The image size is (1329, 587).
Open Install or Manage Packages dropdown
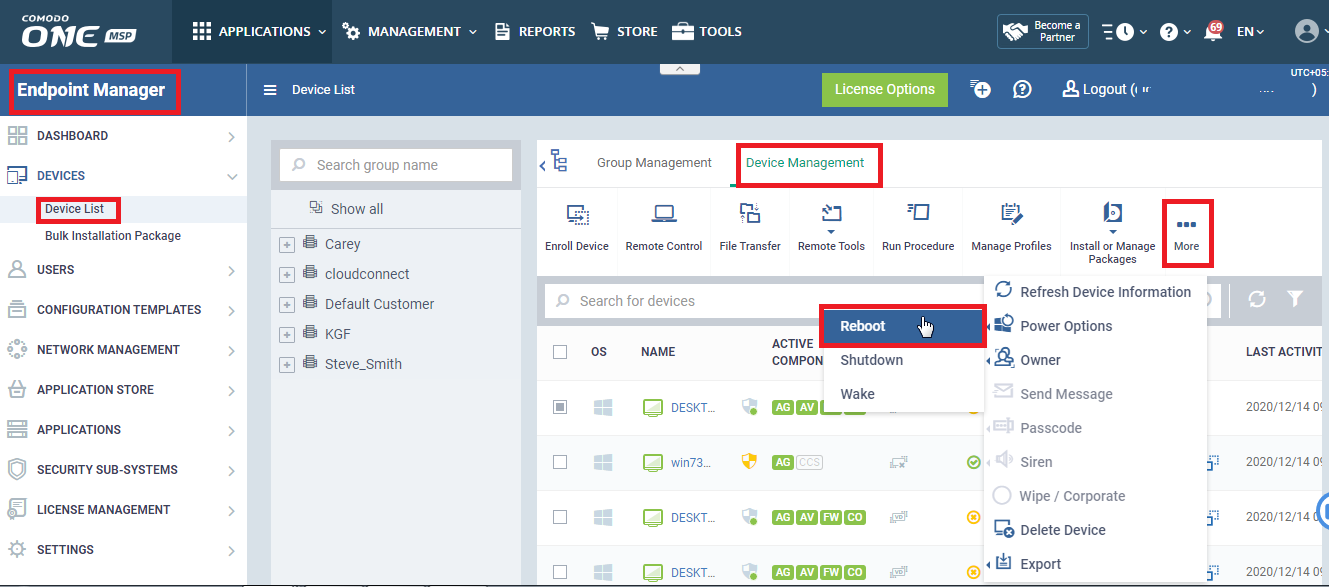[x=1112, y=233]
